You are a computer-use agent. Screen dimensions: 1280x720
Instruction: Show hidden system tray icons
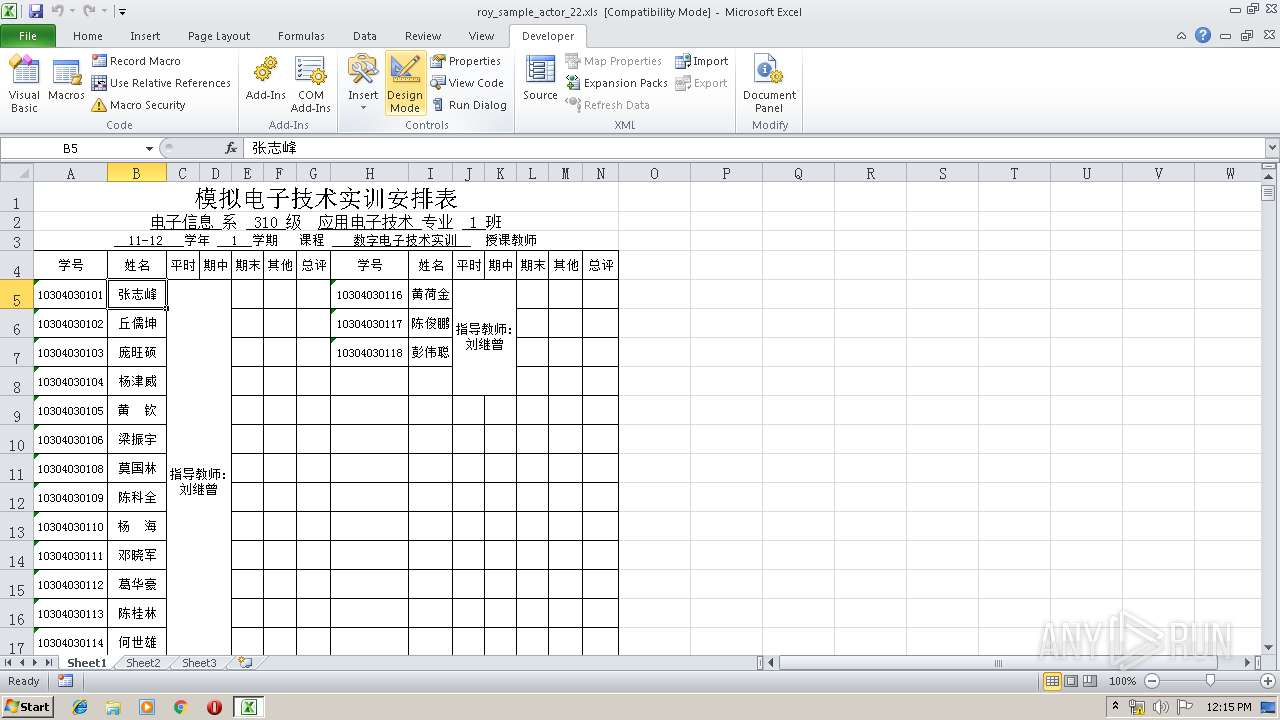tap(1116, 706)
